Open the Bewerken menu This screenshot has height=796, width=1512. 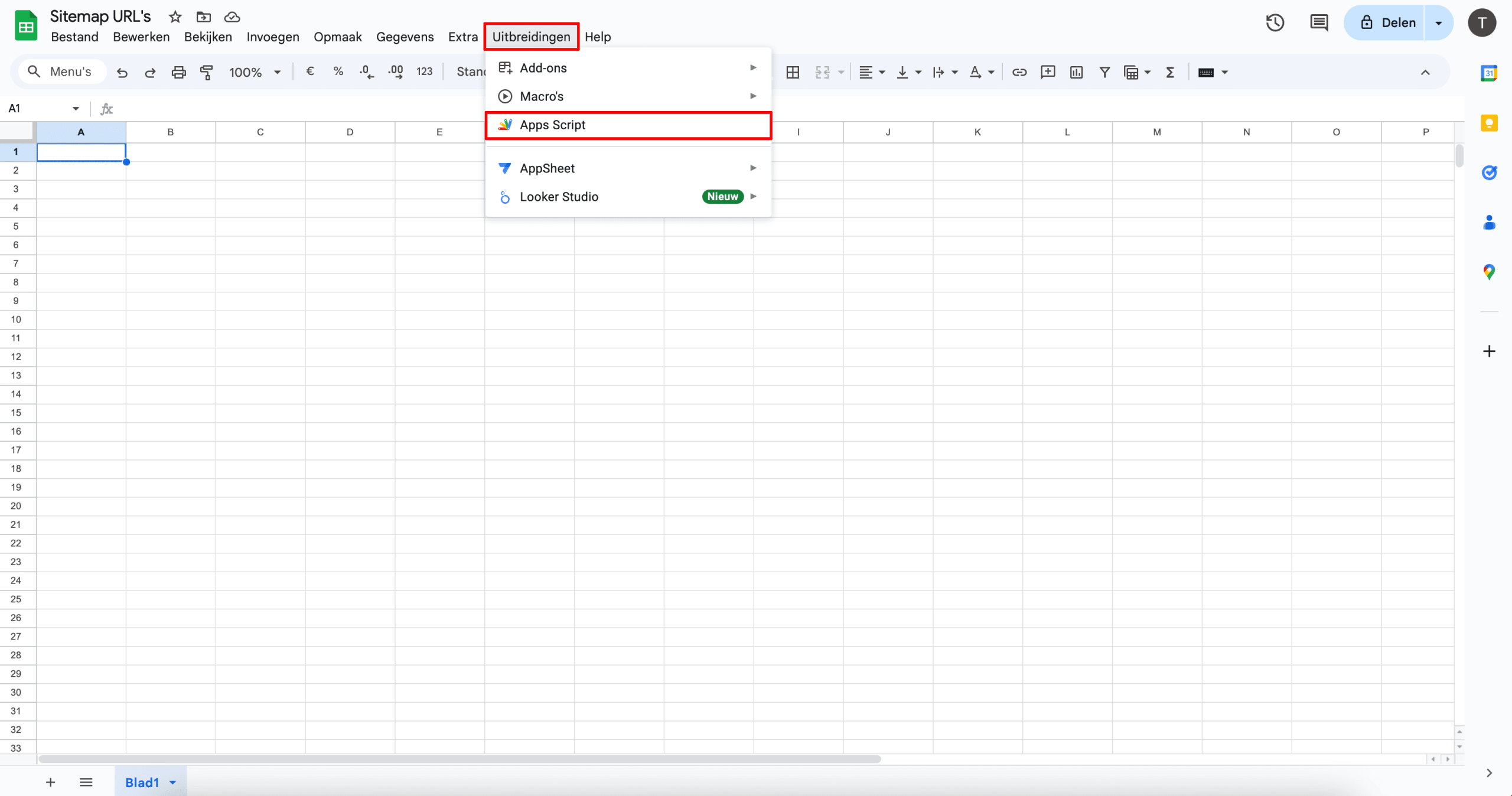(x=141, y=37)
